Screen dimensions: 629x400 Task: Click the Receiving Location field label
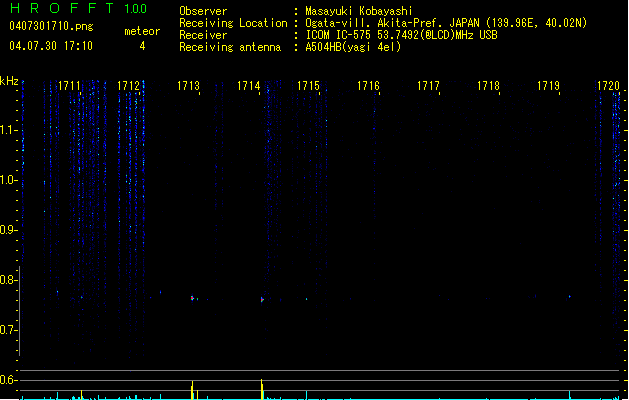pos(233,23)
